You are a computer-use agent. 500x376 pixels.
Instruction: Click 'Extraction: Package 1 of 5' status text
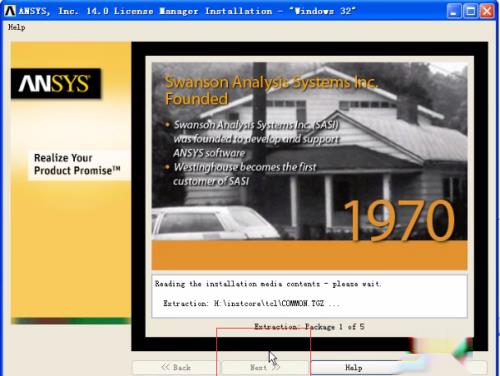pos(309,327)
